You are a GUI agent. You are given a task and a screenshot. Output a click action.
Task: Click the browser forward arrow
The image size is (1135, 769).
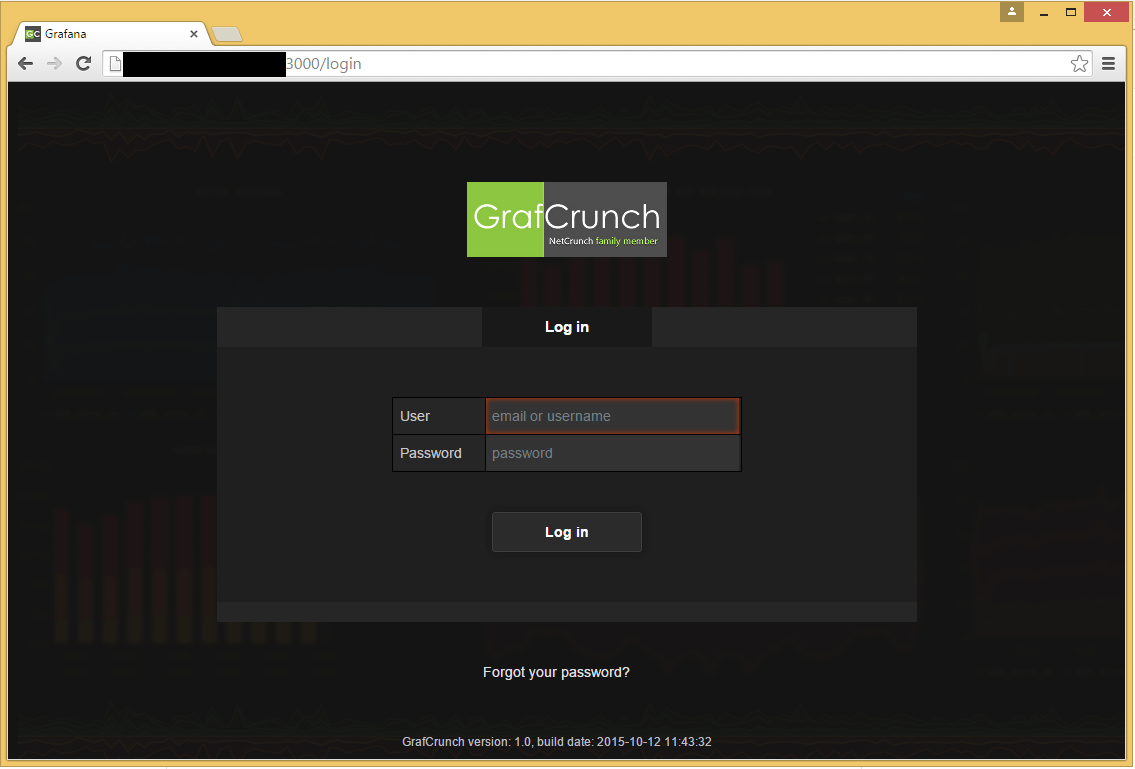[x=54, y=64]
